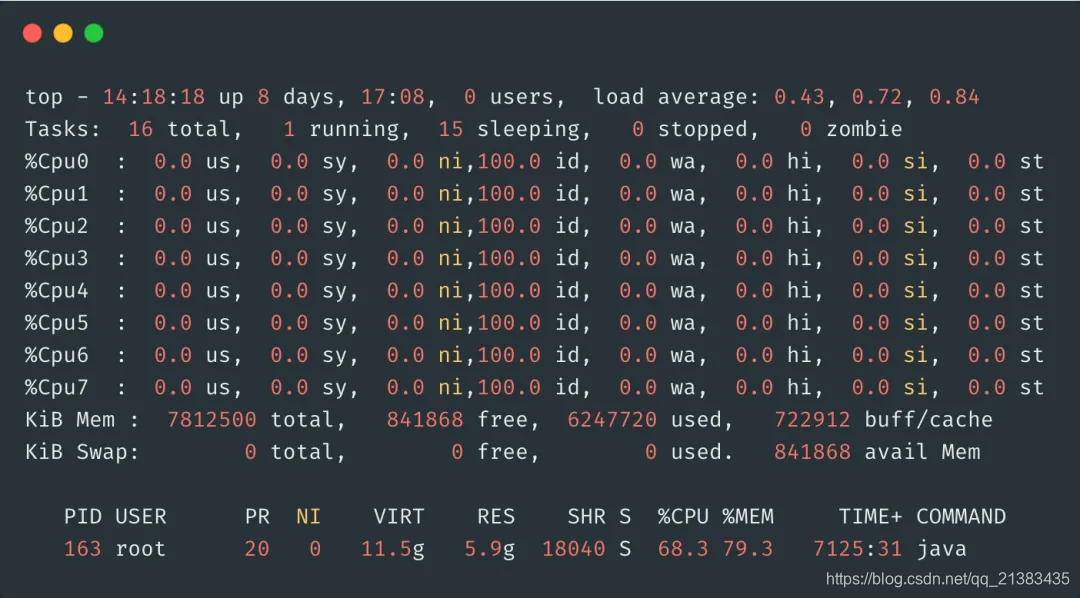Click the load average value 0.72
The height and width of the screenshot is (598, 1080).
tap(877, 96)
